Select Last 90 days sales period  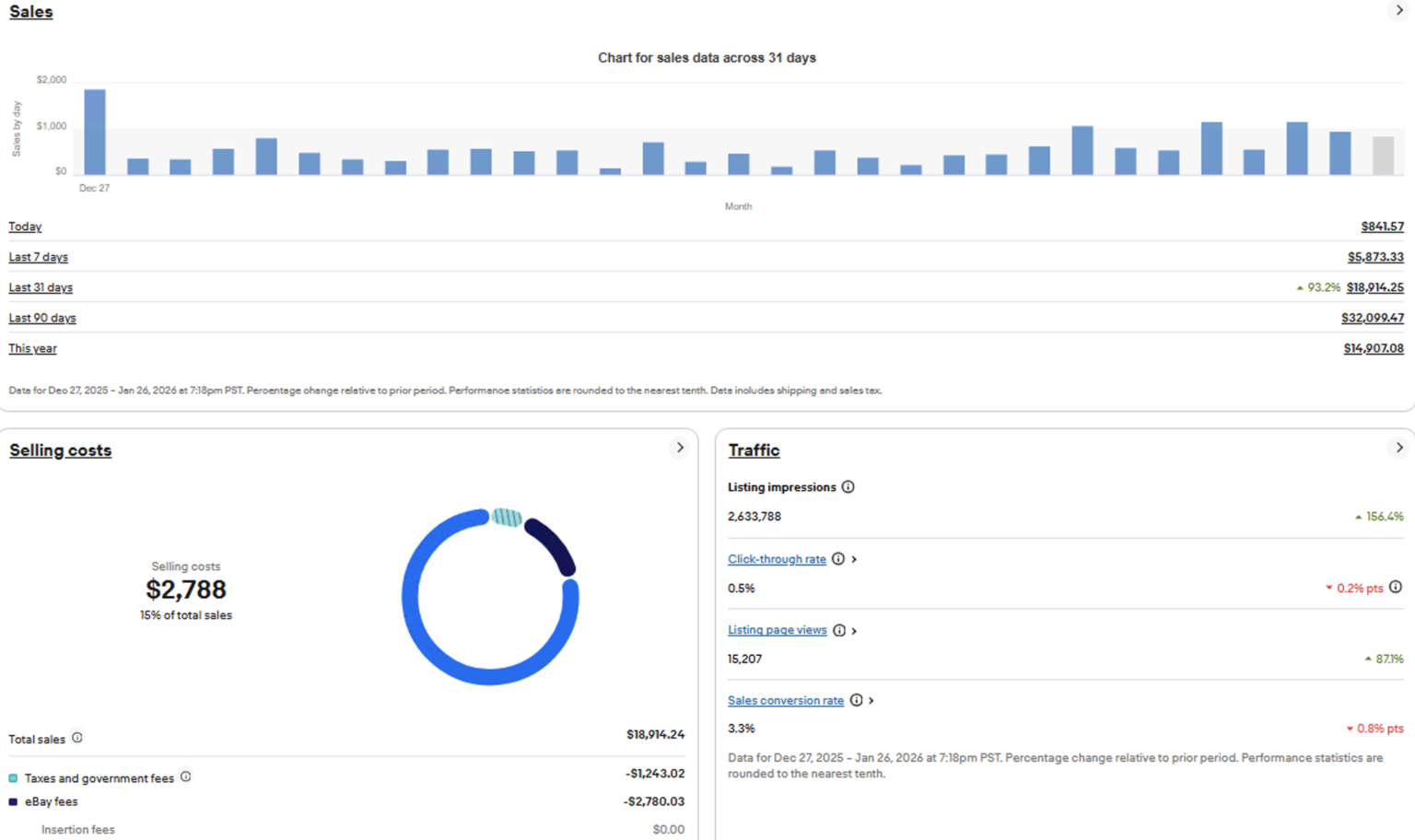tap(42, 318)
